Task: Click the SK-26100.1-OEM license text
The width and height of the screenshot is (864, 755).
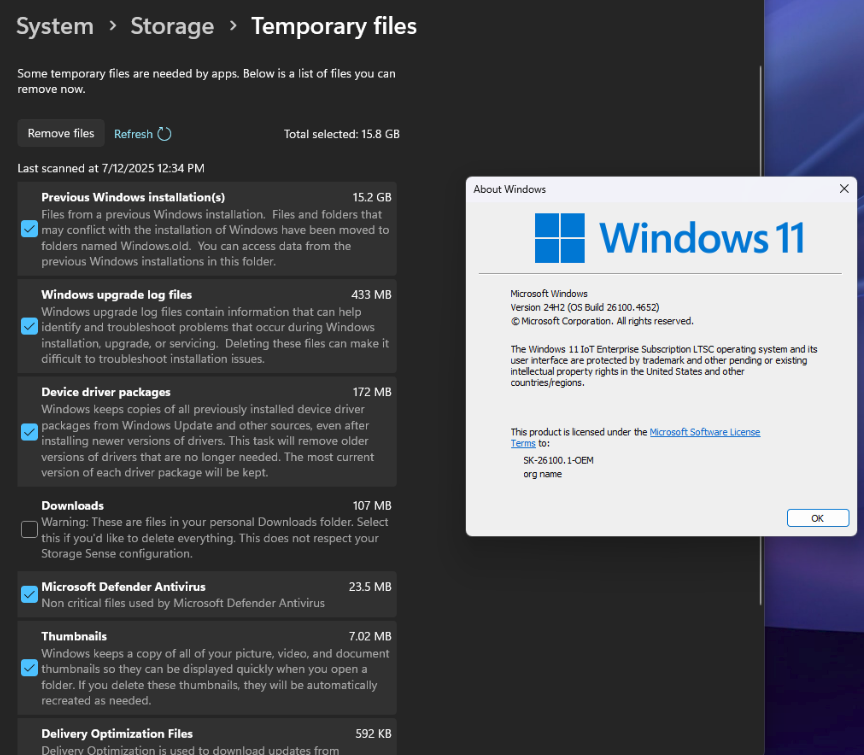Action: tap(558, 460)
